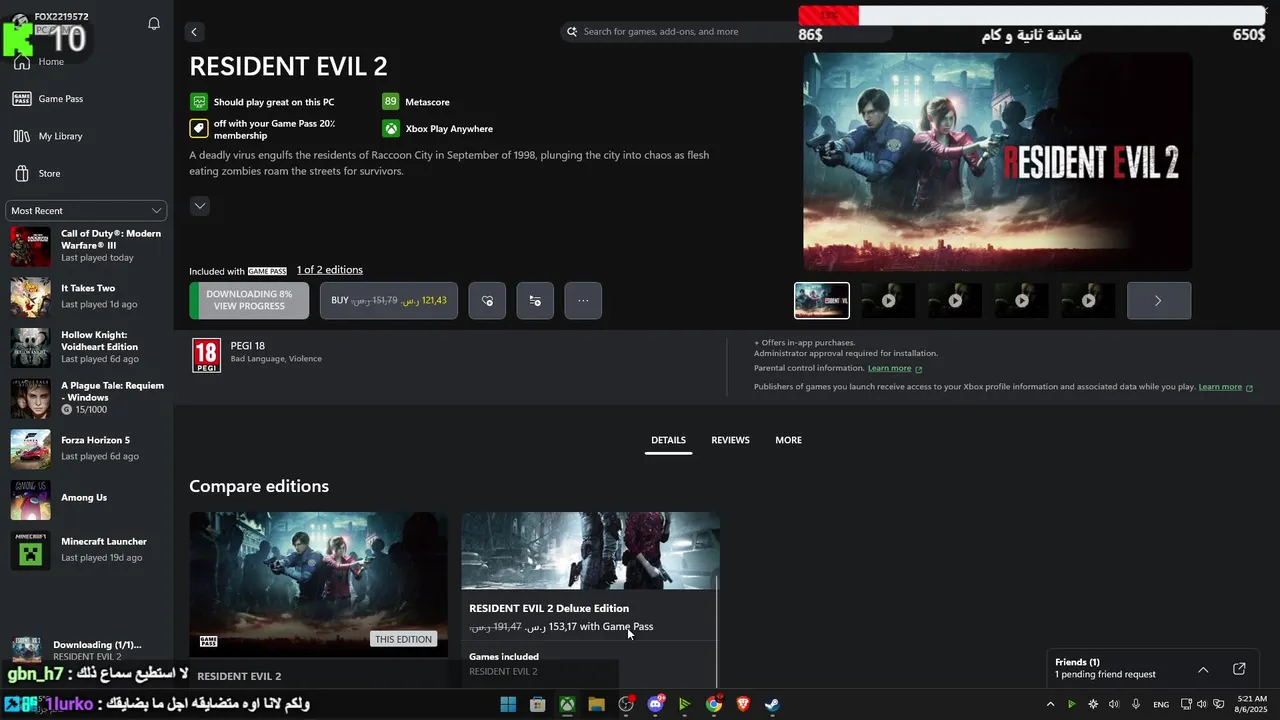The width and height of the screenshot is (1280, 720).
Task: Switch ENG input language indicator
Action: [x=1161, y=704]
